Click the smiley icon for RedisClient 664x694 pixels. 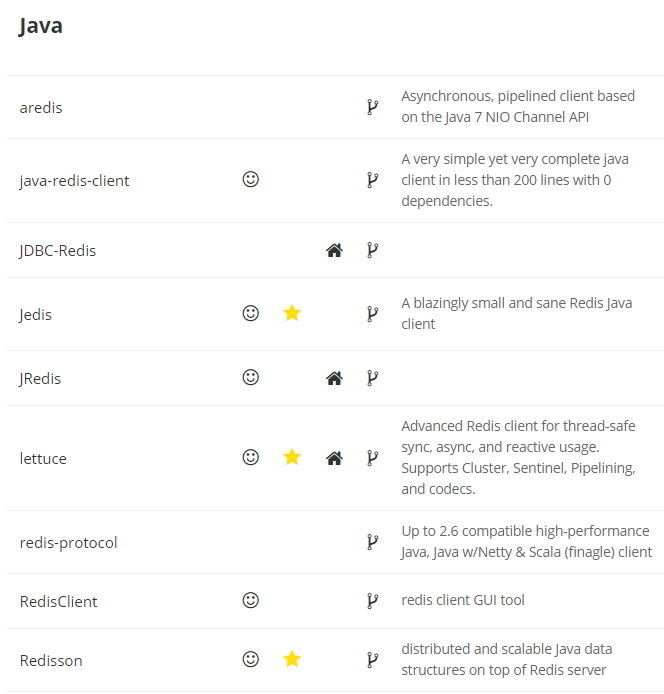click(251, 601)
